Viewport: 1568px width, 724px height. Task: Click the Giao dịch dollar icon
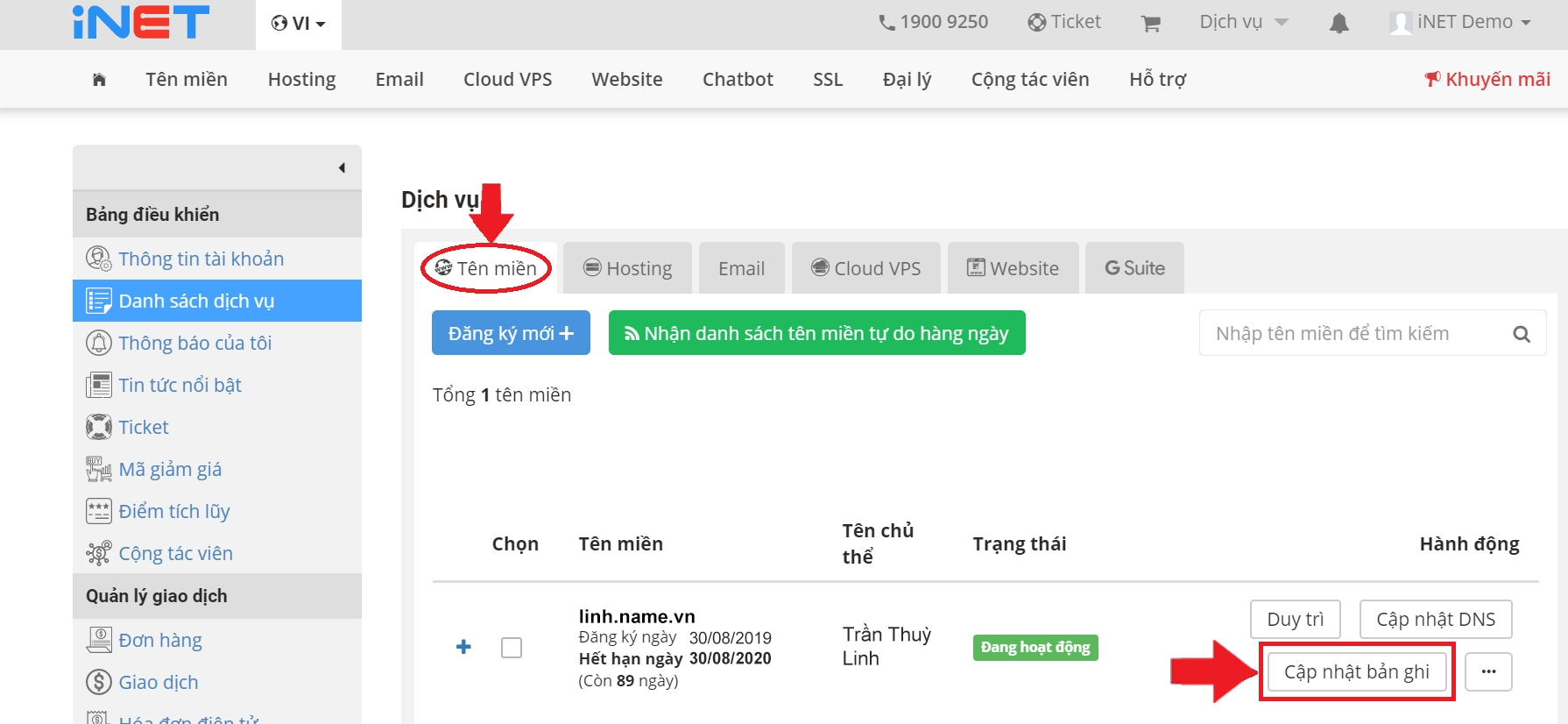click(98, 682)
